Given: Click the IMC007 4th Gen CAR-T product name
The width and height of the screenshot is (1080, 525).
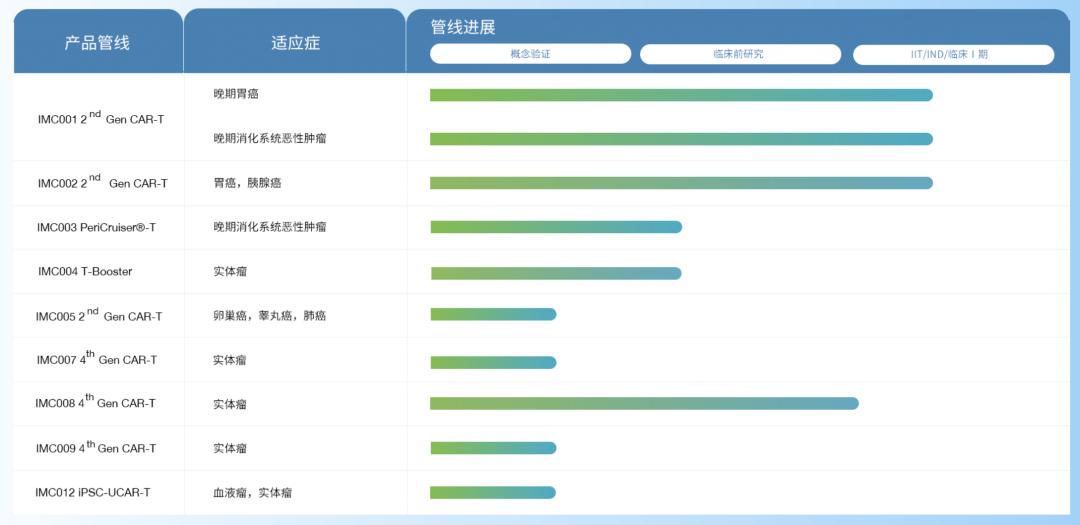Looking at the screenshot, I should pyautogui.click(x=97, y=358).
